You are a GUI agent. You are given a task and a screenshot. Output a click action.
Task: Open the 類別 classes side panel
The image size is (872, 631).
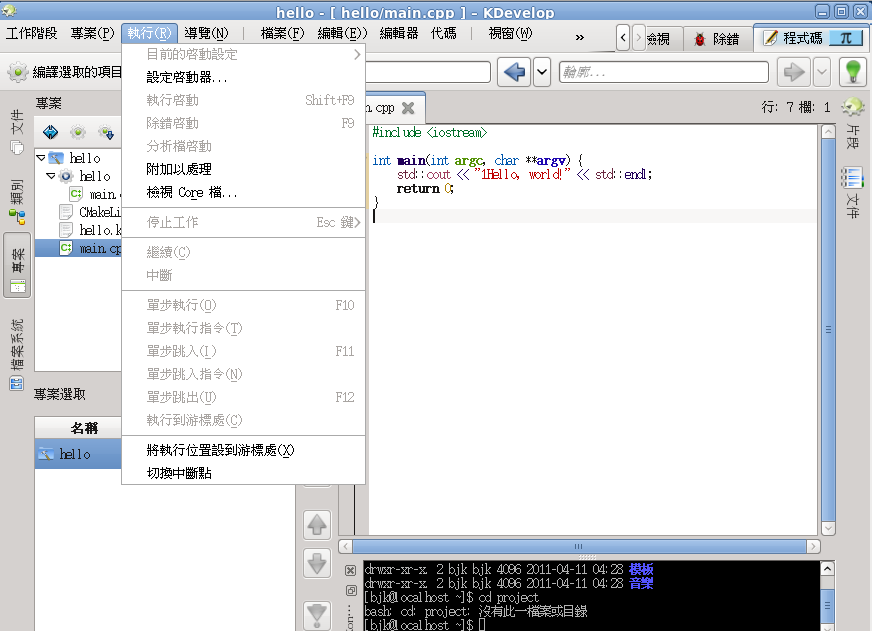[17, 201]
